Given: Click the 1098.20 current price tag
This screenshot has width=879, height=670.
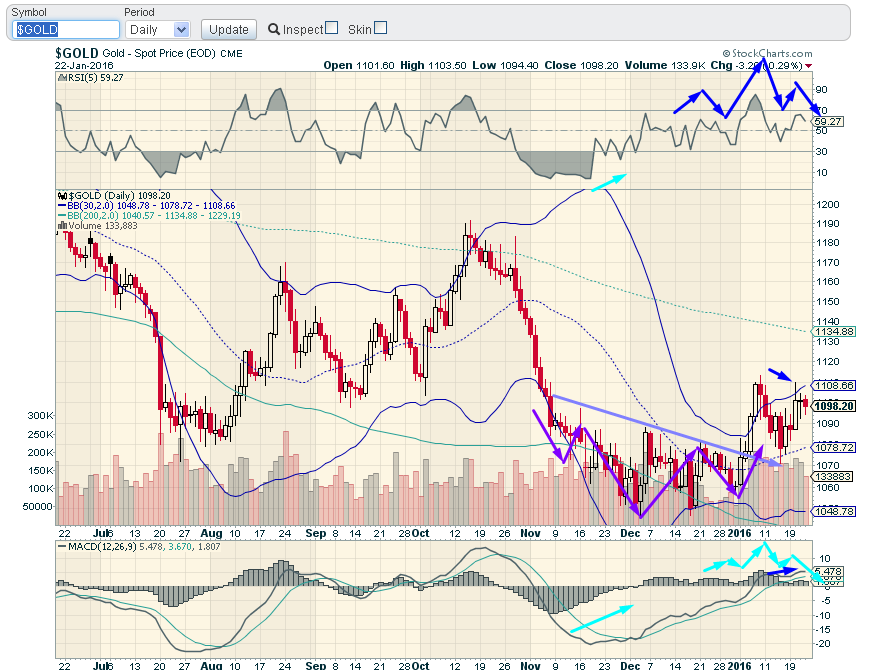Looking at the screenshot, I should pos(835,406).
